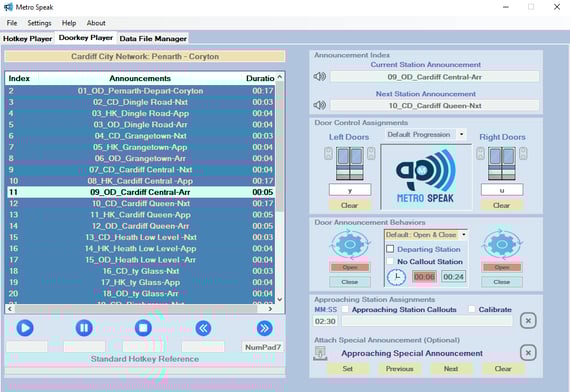Open the Help menu
570x392 pixels.
point(69,23)
